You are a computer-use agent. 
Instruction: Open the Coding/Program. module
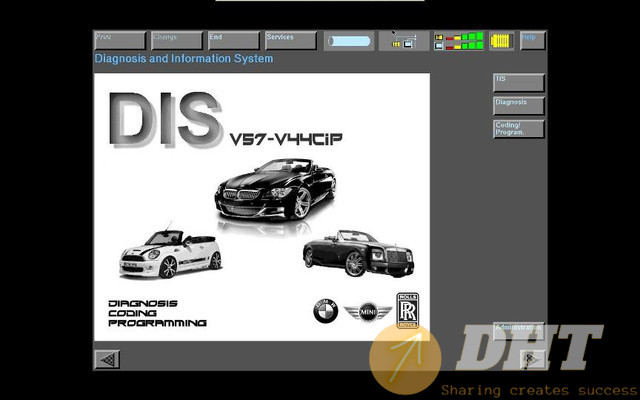click(518, 129)
